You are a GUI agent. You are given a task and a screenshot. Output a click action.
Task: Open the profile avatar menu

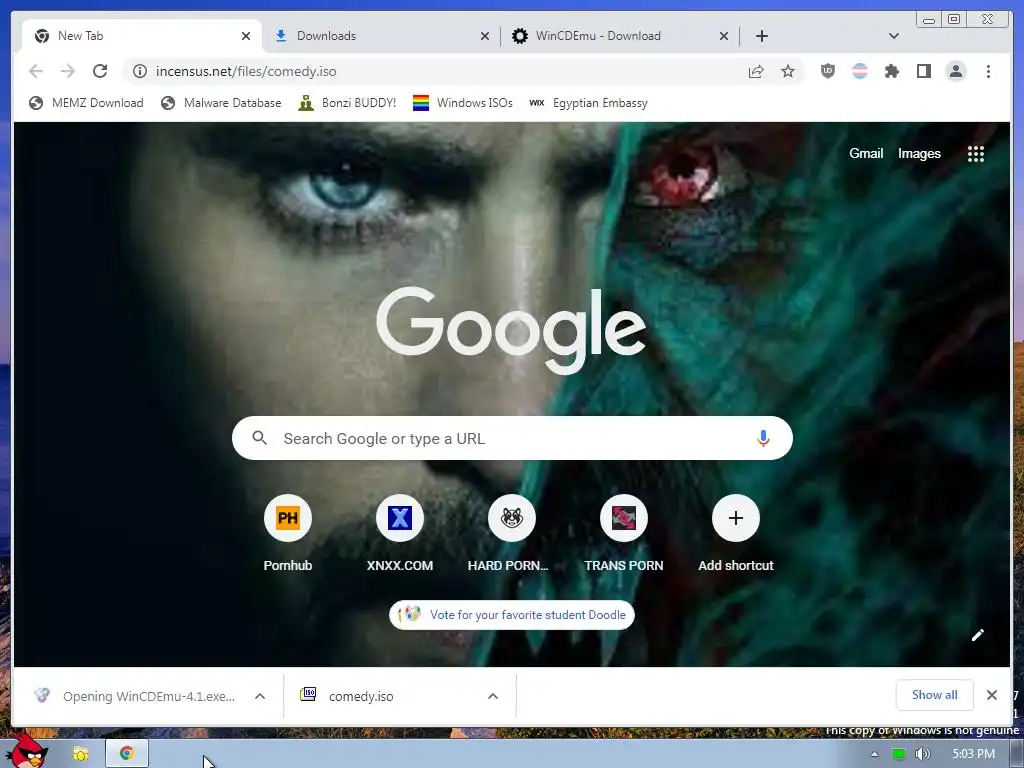[955, 71]
